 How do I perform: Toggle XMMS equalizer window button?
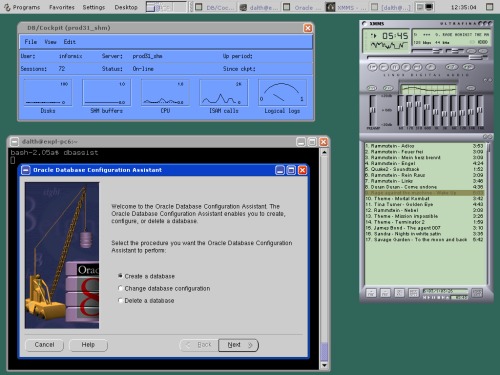pyautogui.click(x=471, y=51)
